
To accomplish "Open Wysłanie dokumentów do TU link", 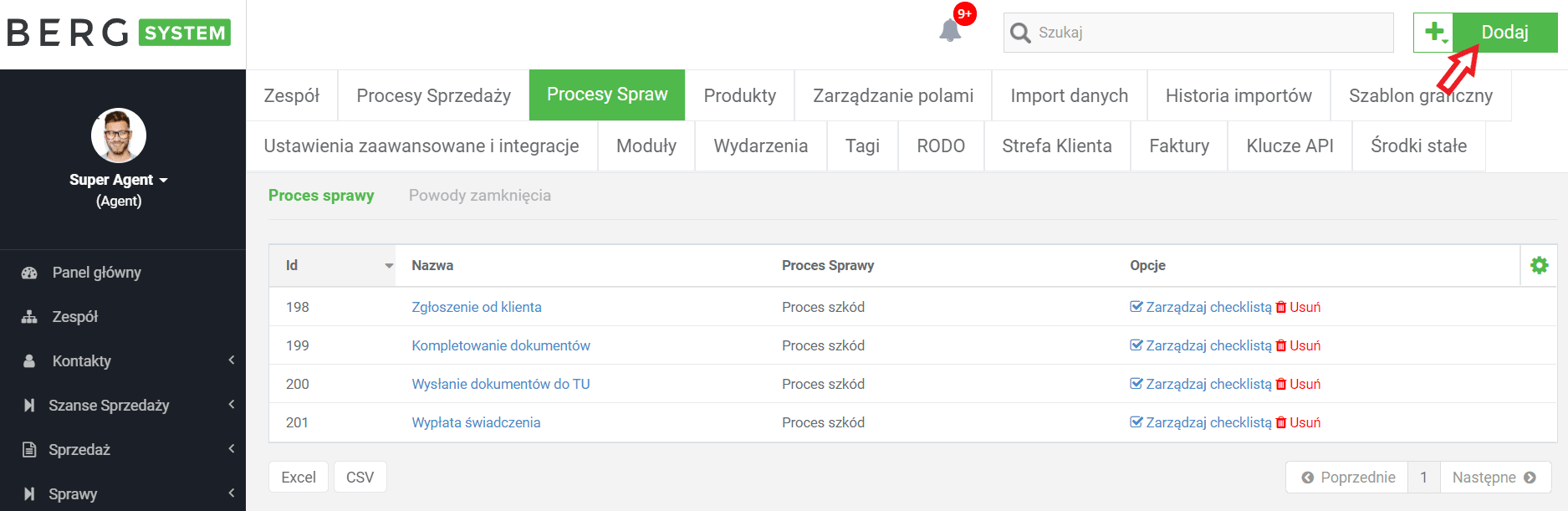I will tap(501, 384).
